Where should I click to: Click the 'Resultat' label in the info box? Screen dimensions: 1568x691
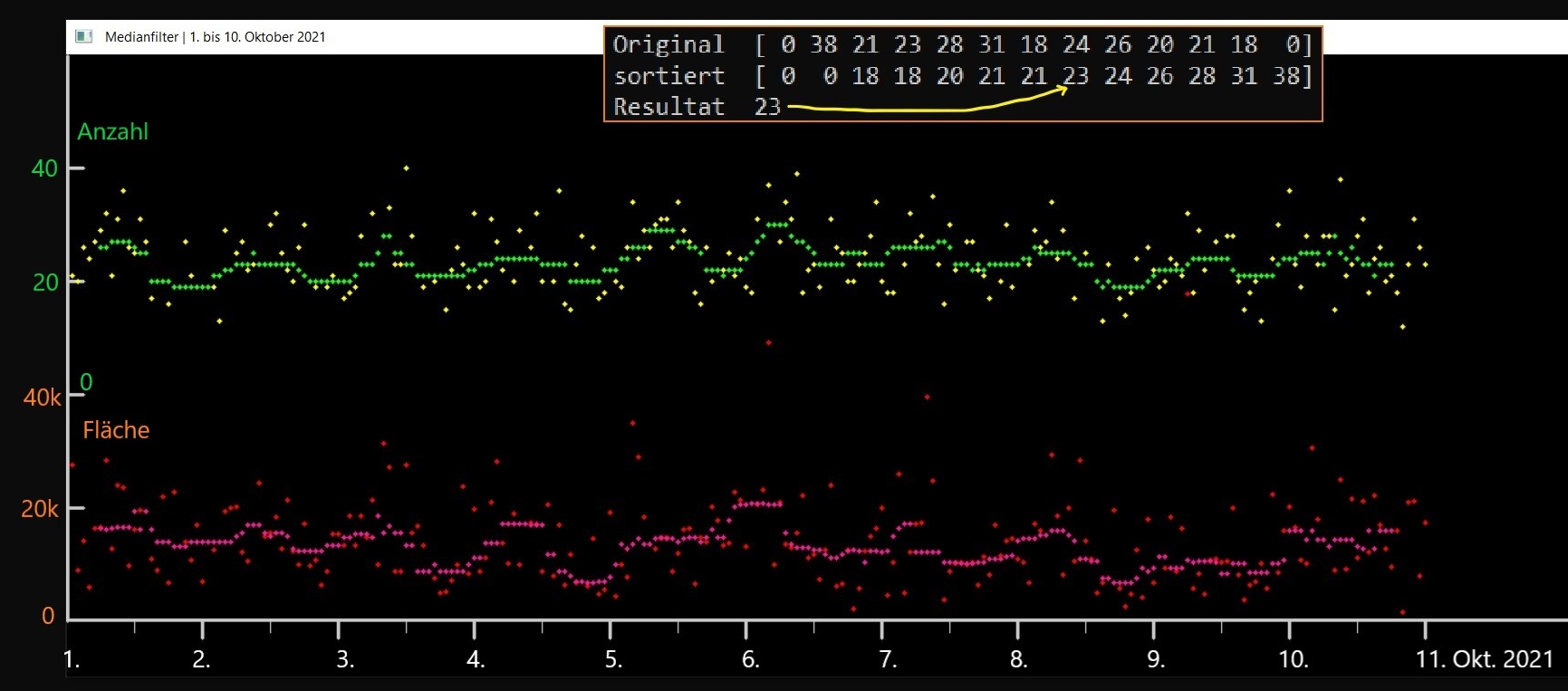669,107
